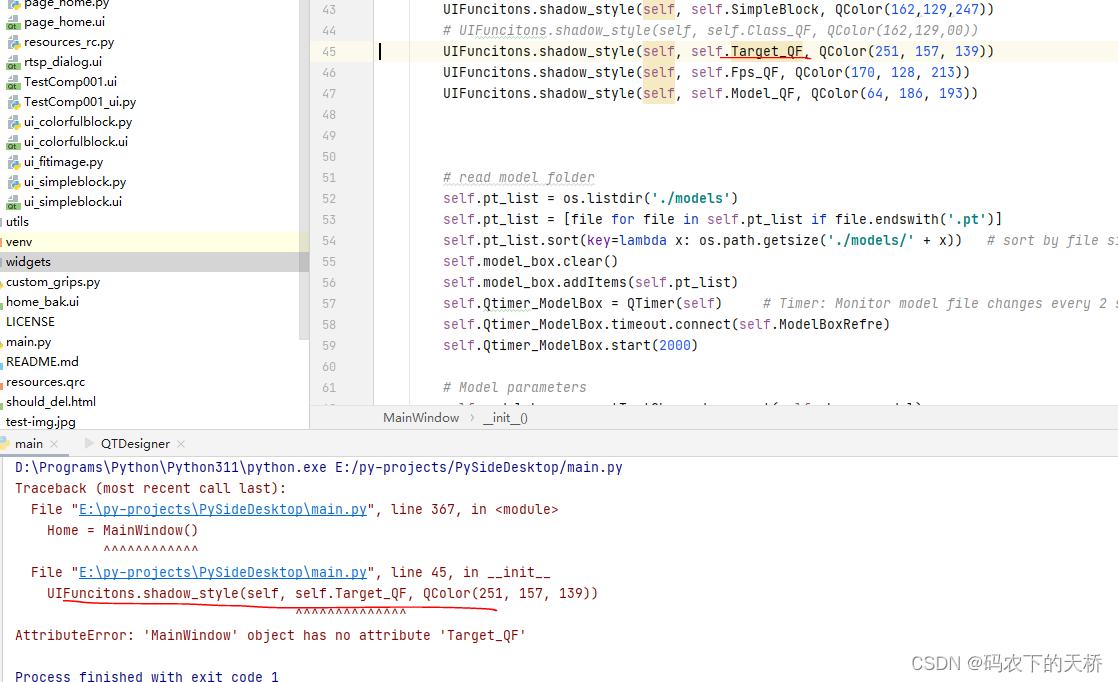Open resources_rc.py file in tree
Screen dimensions: 1118x682
pos(69,42)
